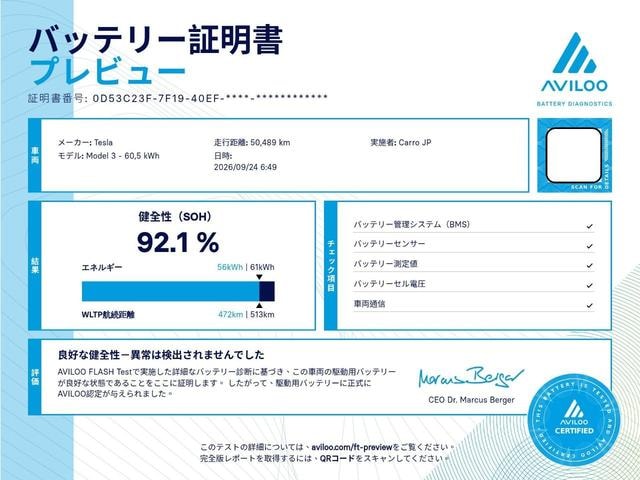Click checkmark beside バッテリーセル電圧
Viewport: 640px width, 480px height.
coord(589,285)
